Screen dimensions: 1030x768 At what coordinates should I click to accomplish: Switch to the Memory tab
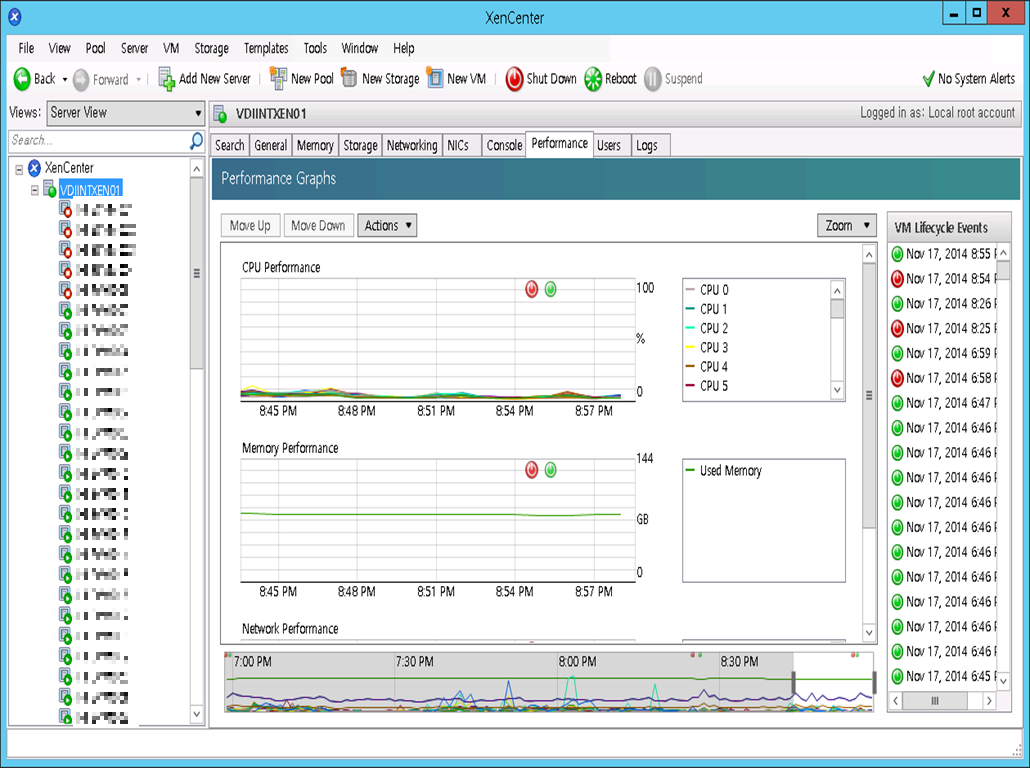pos(315,145)
